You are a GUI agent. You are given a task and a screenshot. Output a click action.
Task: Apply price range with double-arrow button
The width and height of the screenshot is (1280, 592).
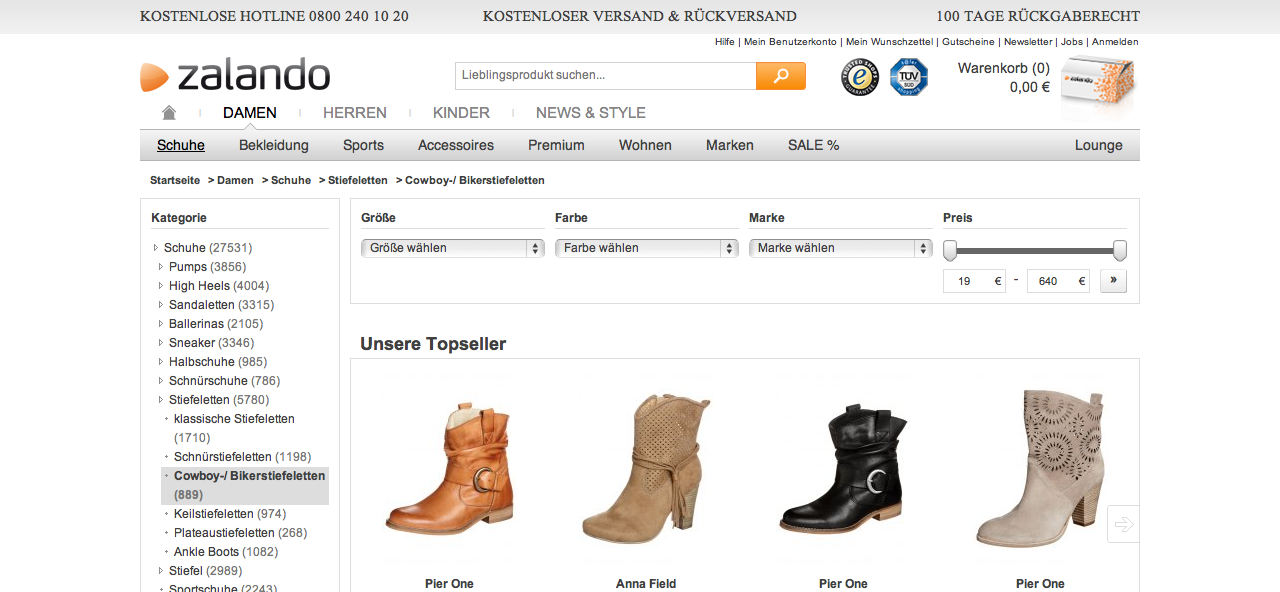tap(1113, 281)
